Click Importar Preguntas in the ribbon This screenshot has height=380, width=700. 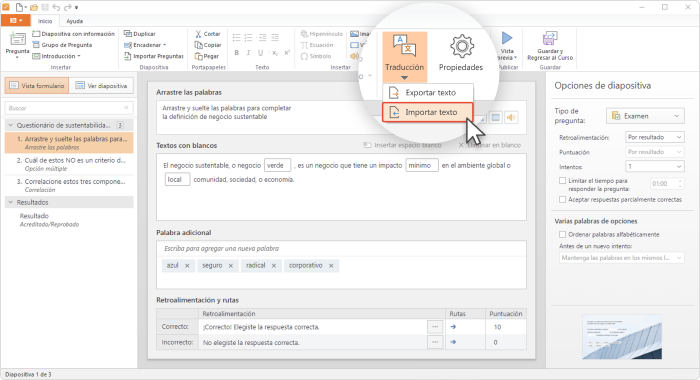[154, 56]
